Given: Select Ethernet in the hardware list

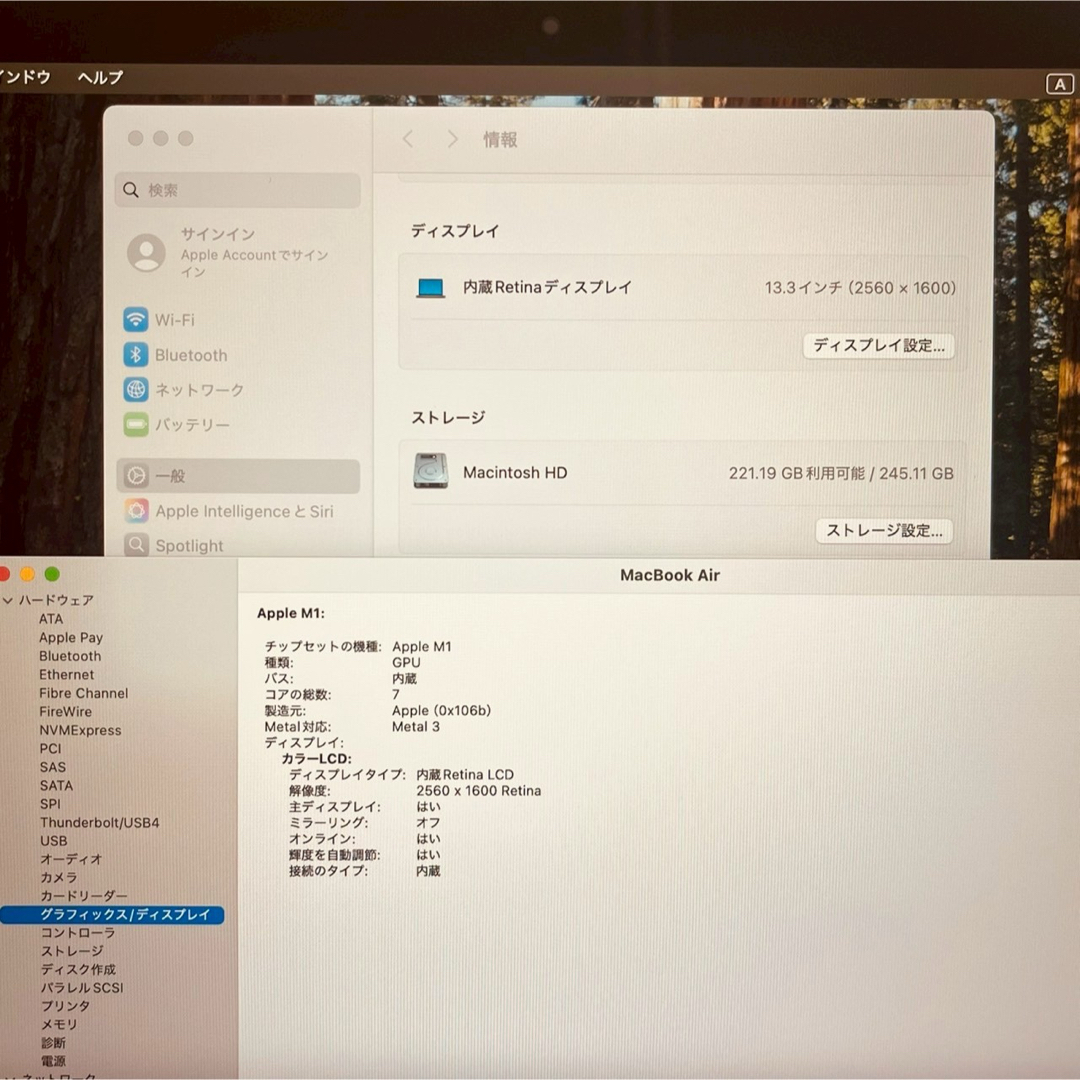Looking at the screenshot, I should coord(67,675).
